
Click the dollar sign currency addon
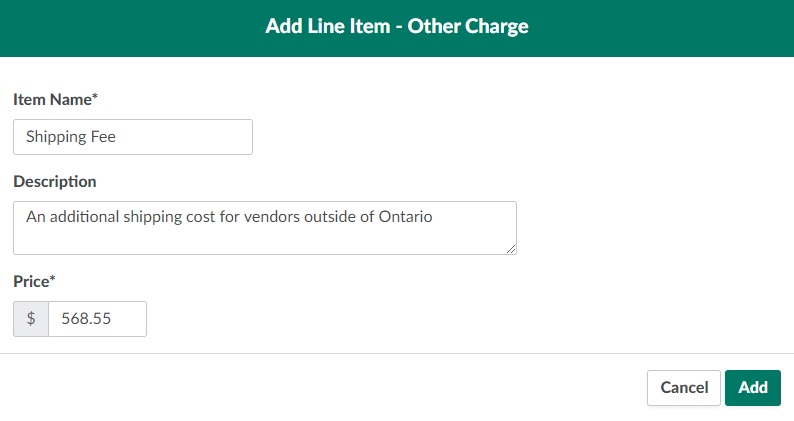pos(31,319)
